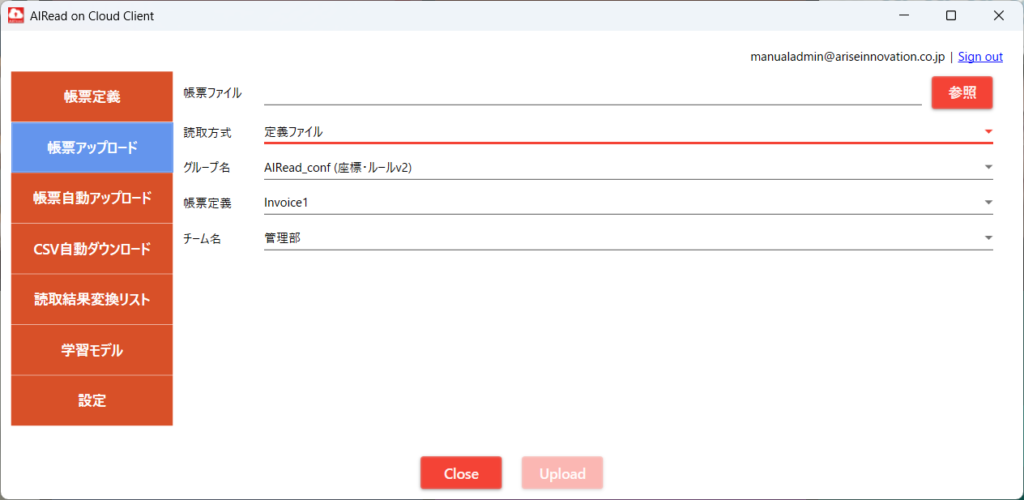Go to CSV自動ダウンロード tab

tap(92, 249)
